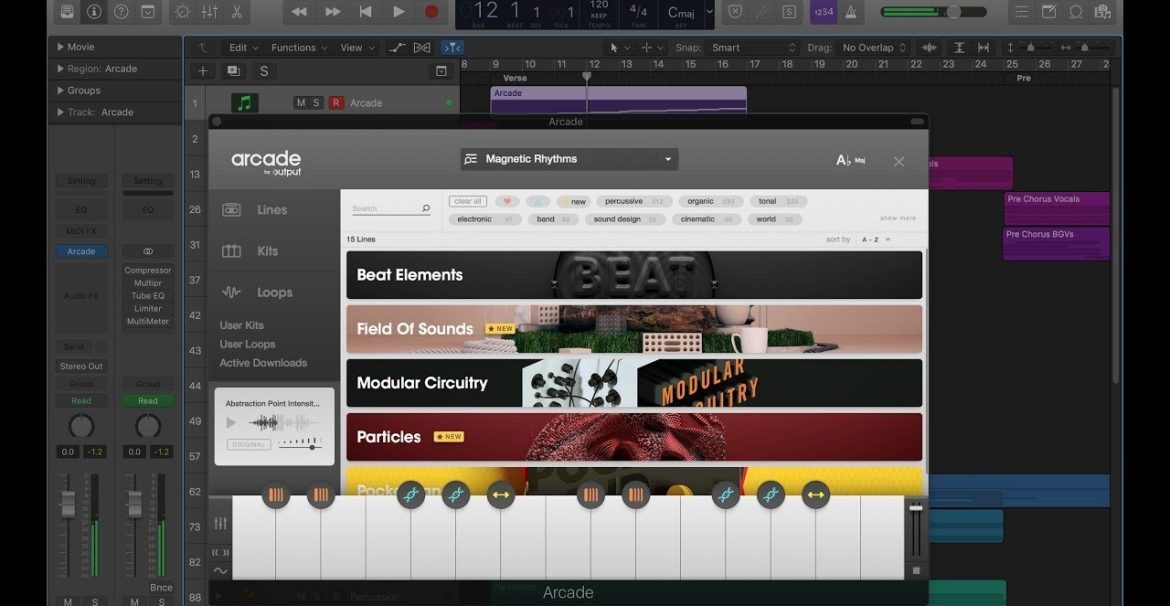Image resolution: width=1170 pixels, height=606 pixels.
Task: Click the green Arcade track instrument icon
Action: pos(245,103)
